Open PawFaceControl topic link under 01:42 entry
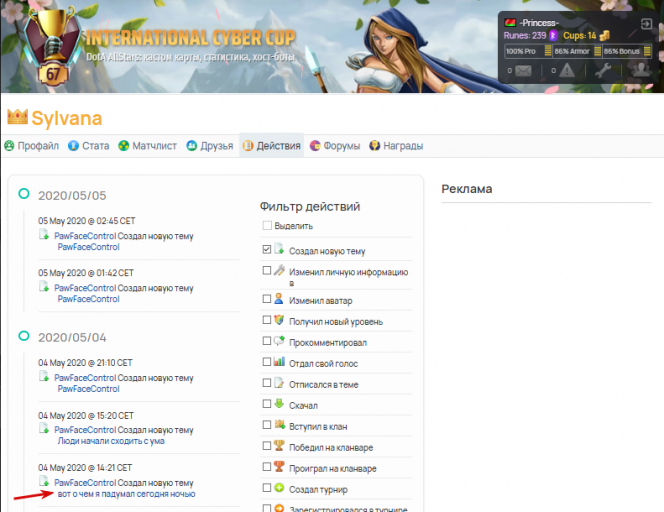Viewport: 664px width, 512px height. point(89,299)
